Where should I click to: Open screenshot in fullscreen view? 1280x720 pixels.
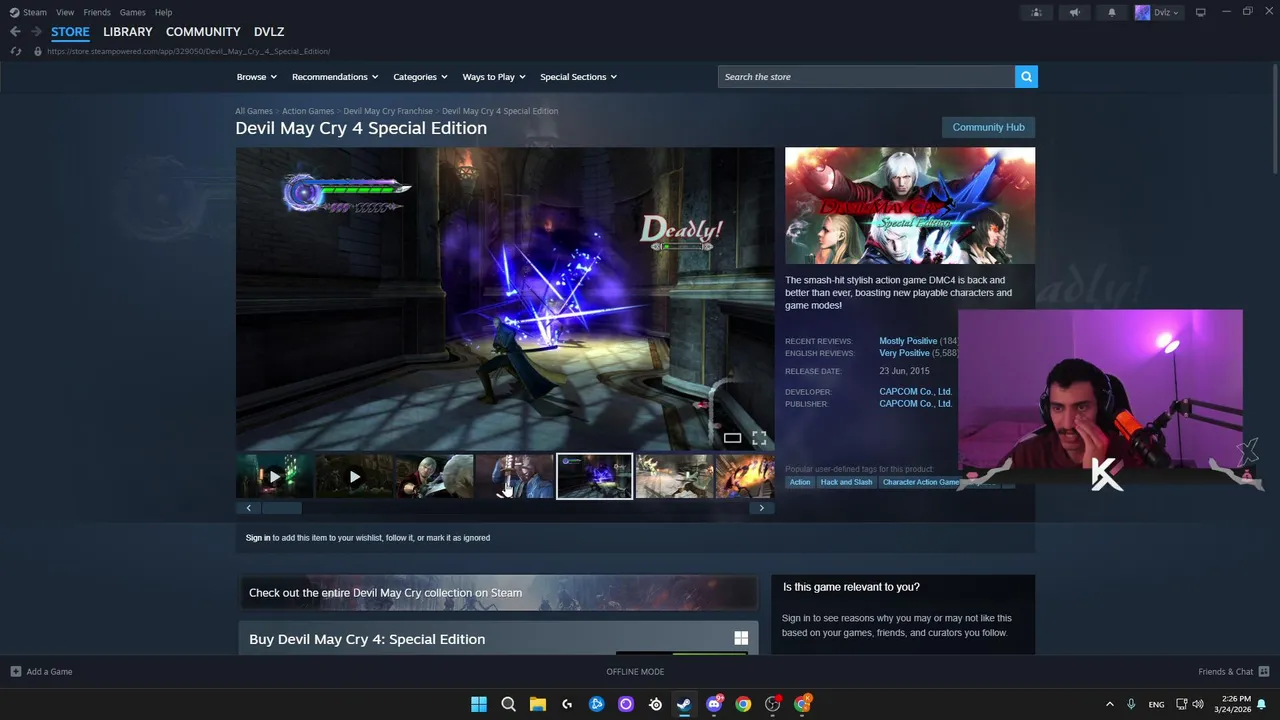pos(759,438)
